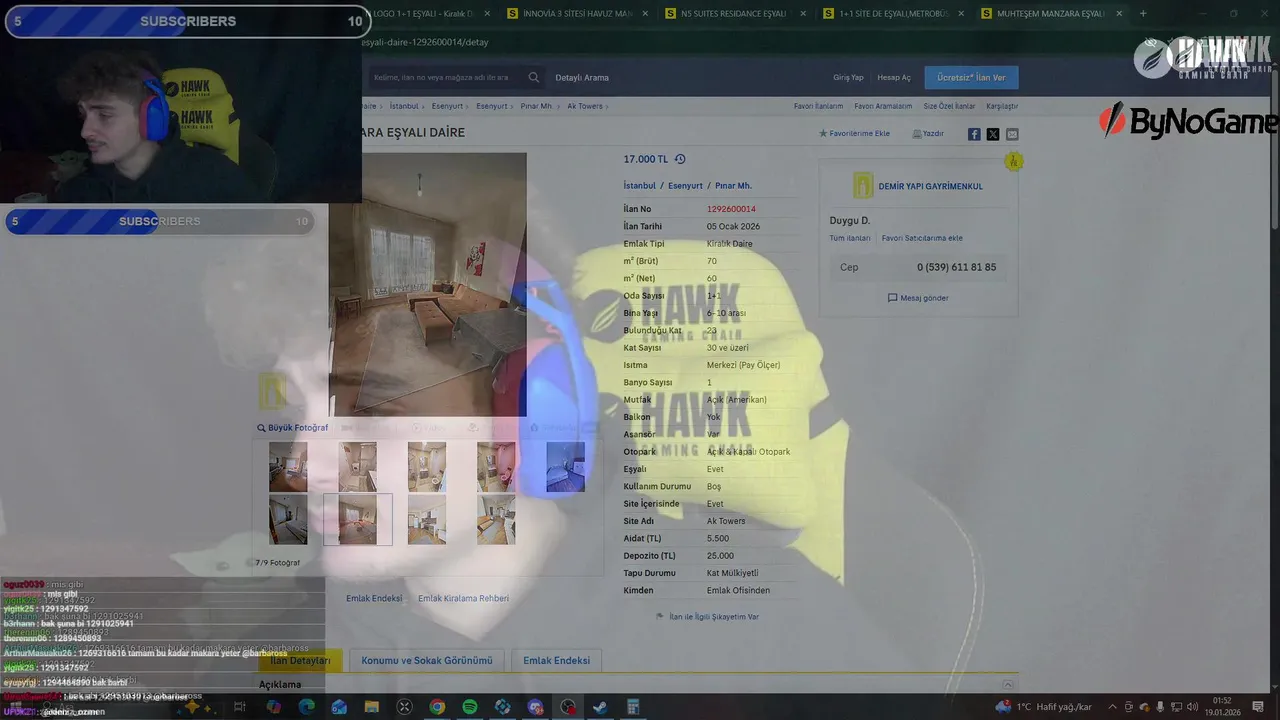The height and width of the screenshot is (720, 1280).
Task: Open Favori İlanlarım link
Action: pos(818,106)
